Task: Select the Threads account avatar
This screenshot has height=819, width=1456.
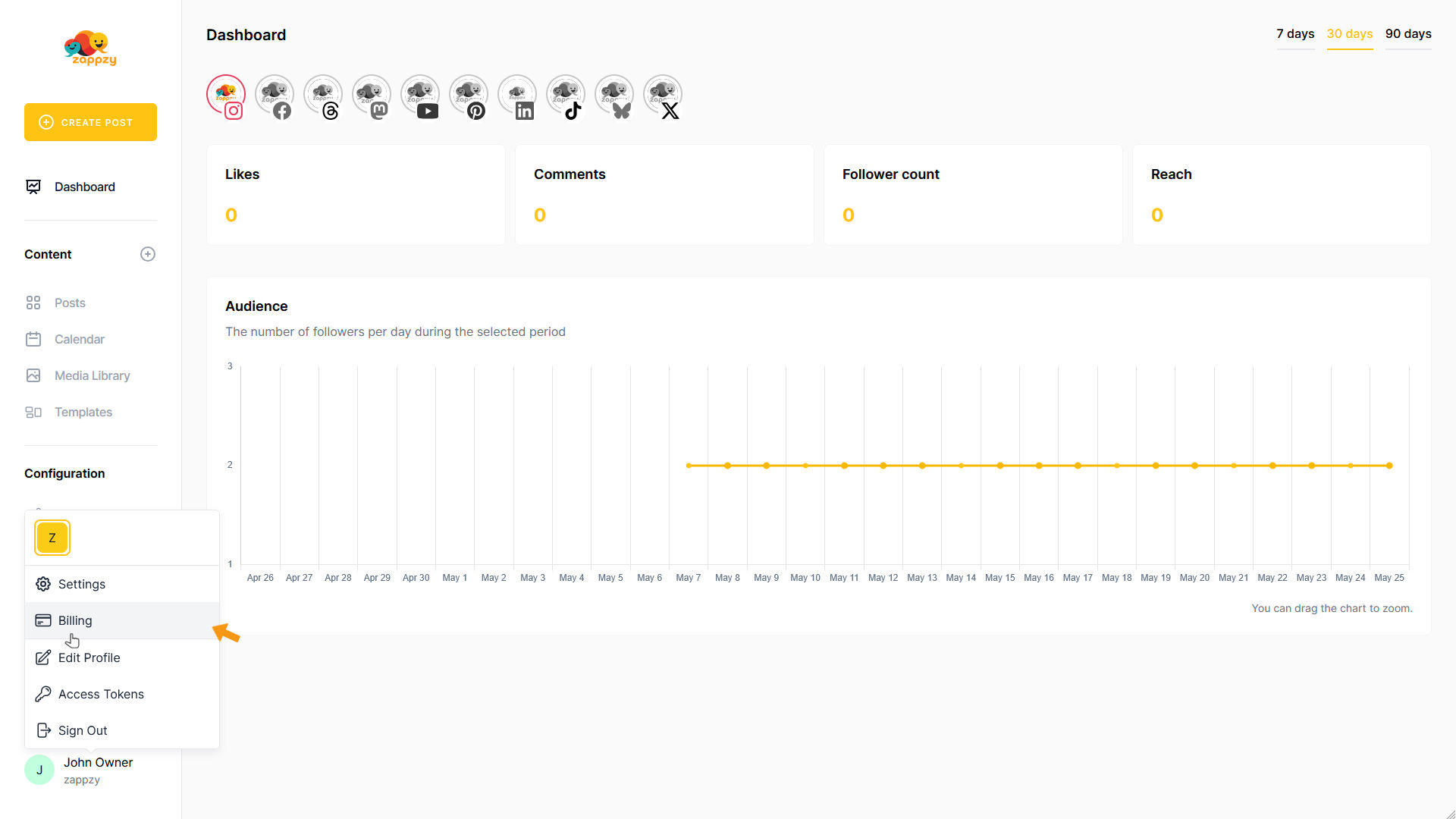Action: pyautogui.click(x=323, y=96)
